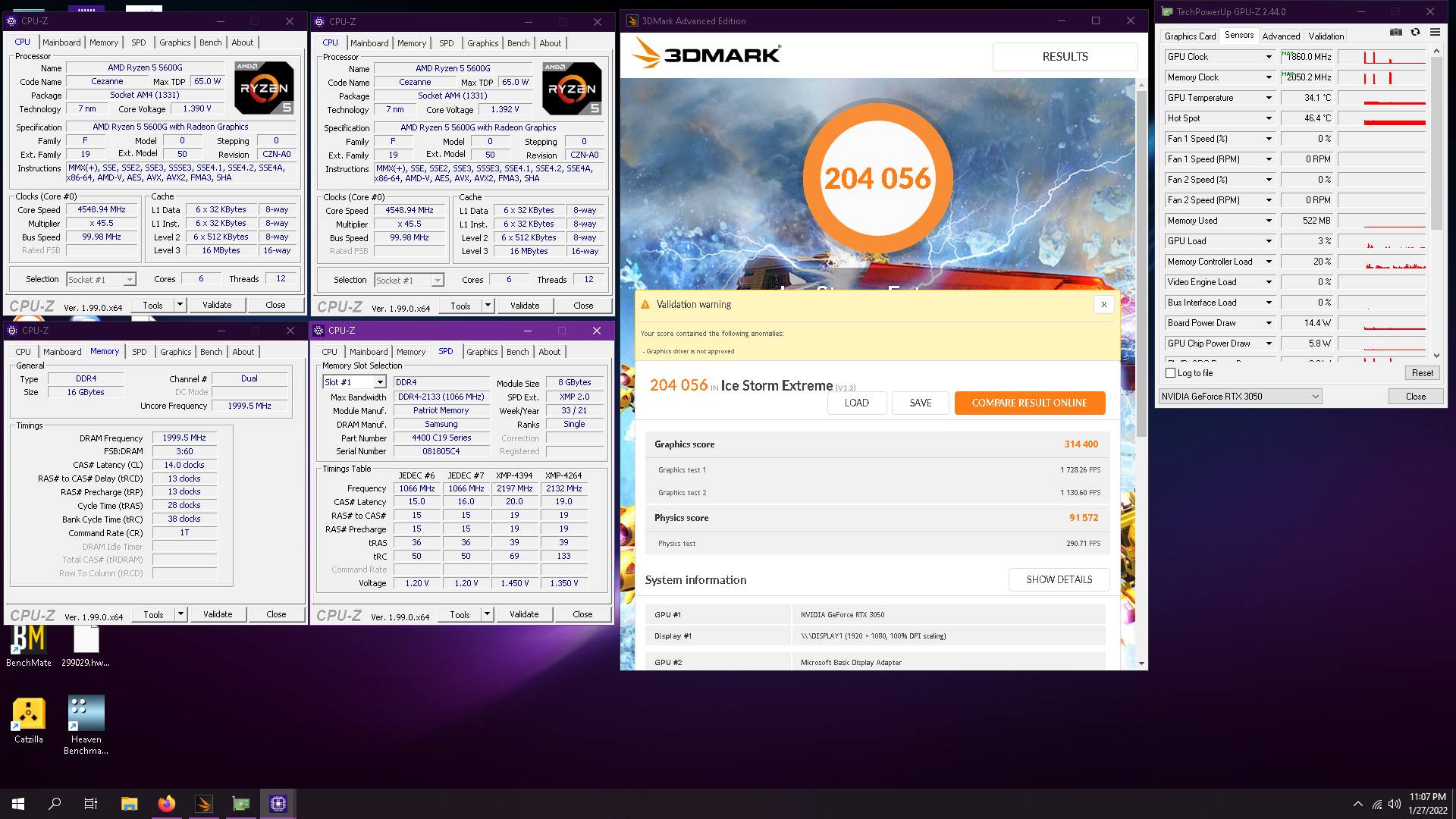Click Validate in the CPU-Z Memory window
The image size is (1456, 819).
pyautogui.click(x=218, y=614)
